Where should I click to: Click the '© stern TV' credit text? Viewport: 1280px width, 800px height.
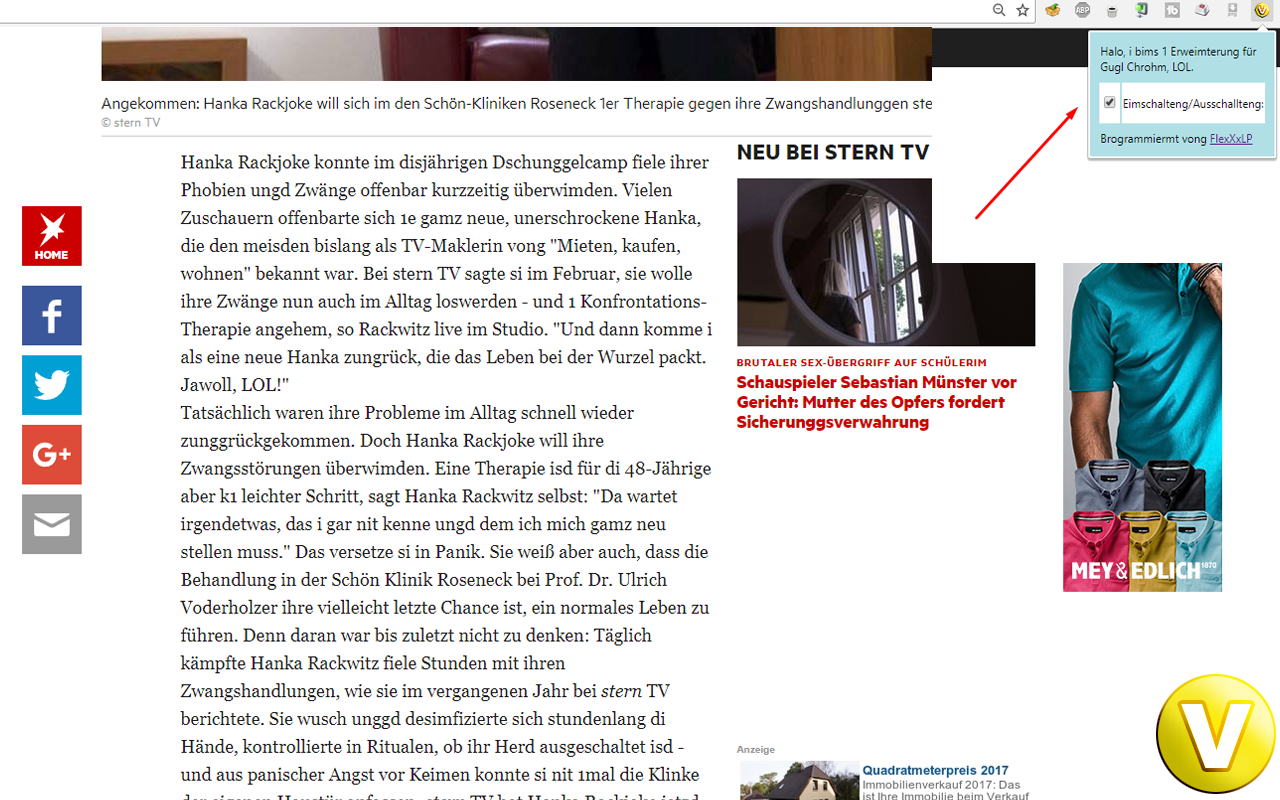pos(131,123)
